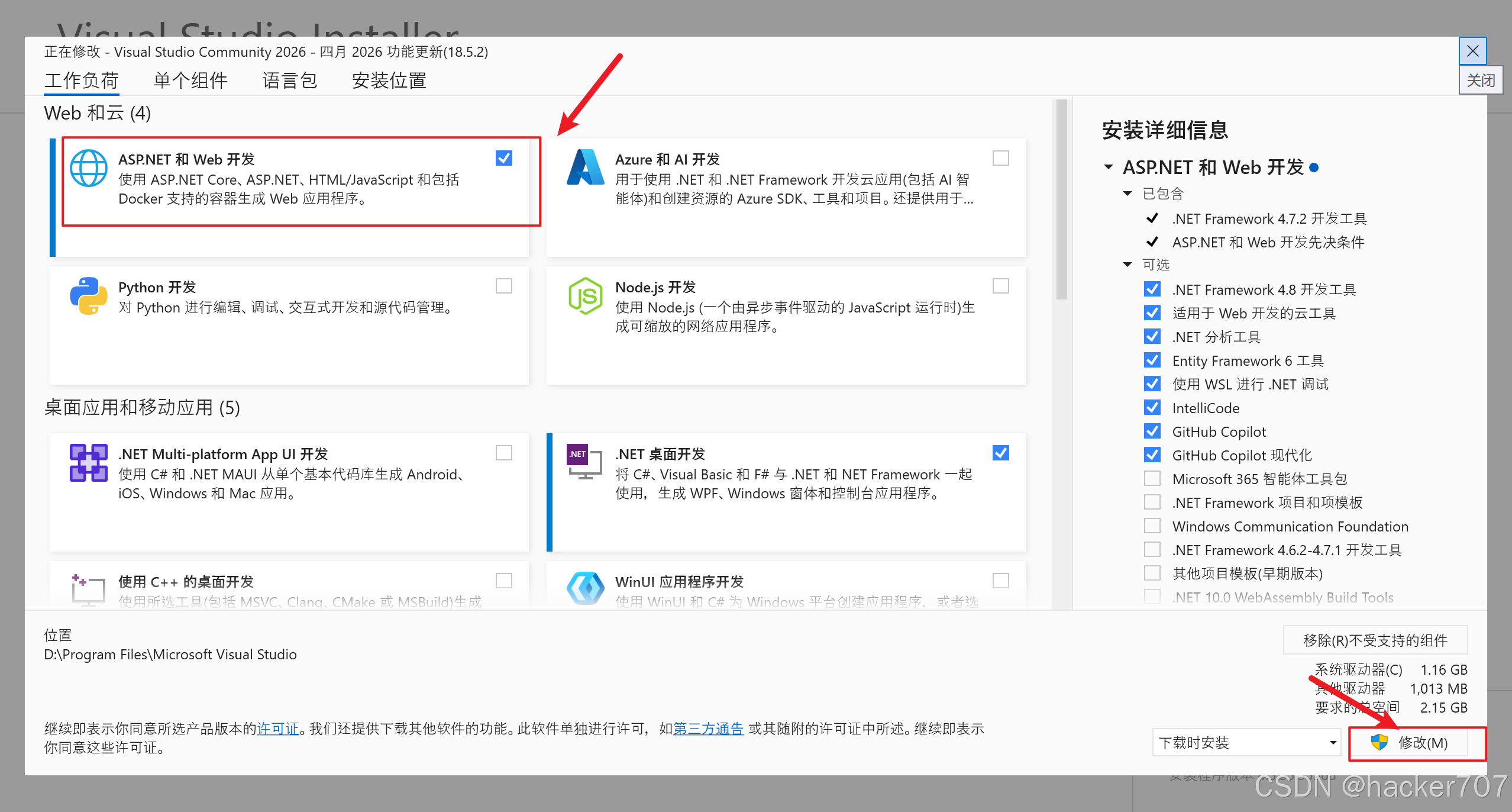Check Microsoft 365 智能体工具包 component
The height and width of the screenshot is (812, 1512).
(1152, 478)
